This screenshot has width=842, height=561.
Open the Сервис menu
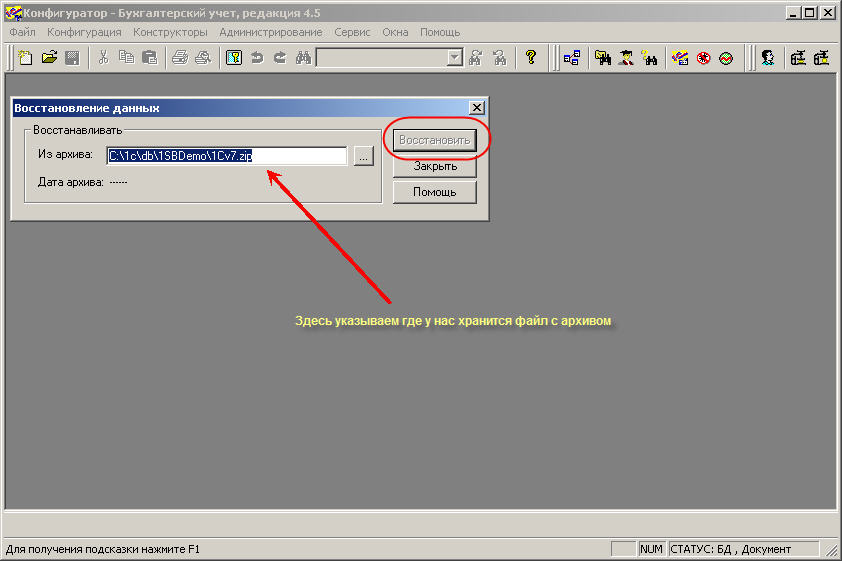pyautogui.click(x=352, y=32)
